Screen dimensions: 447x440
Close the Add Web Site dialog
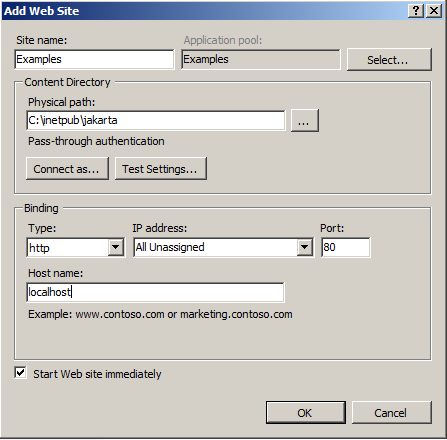434,11
